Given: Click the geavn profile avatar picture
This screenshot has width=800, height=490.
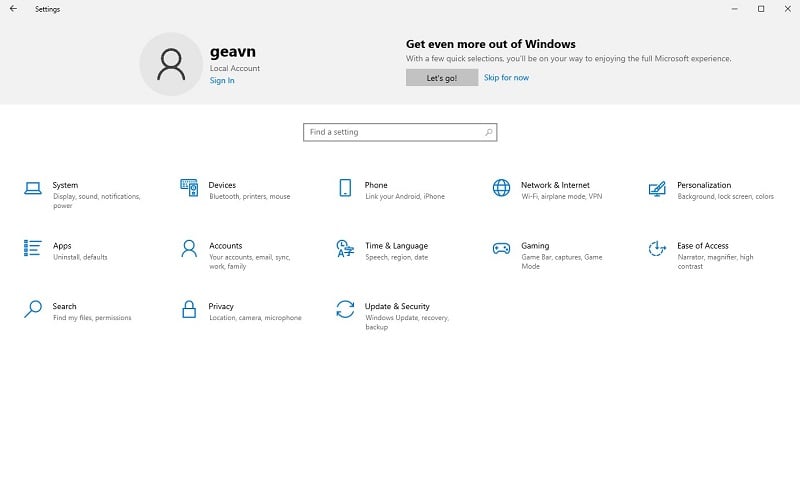Looking at the screenshot, I should pyautogui.click(x=171, y=64).
